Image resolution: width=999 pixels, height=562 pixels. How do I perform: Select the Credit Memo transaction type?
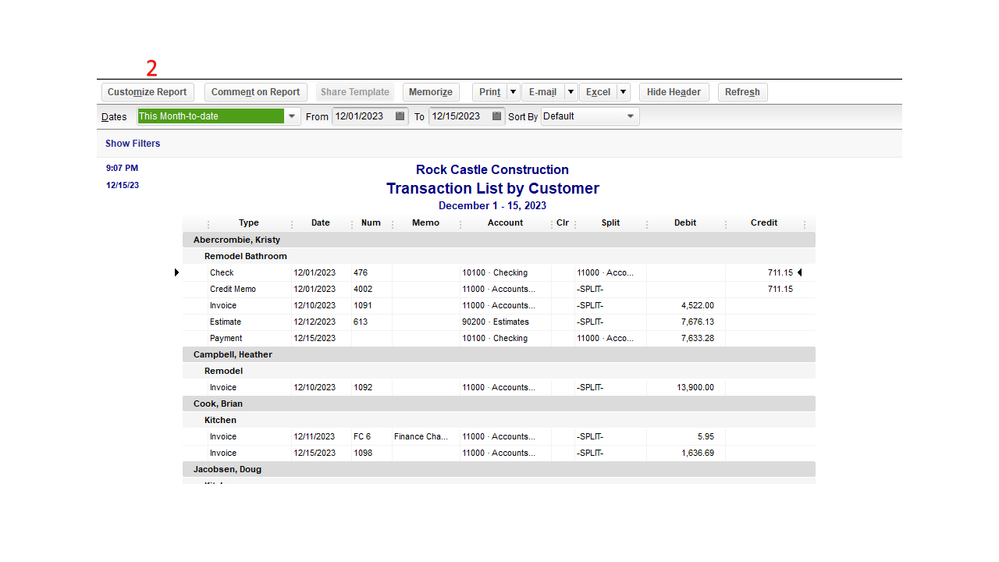[x=233, y=289]
